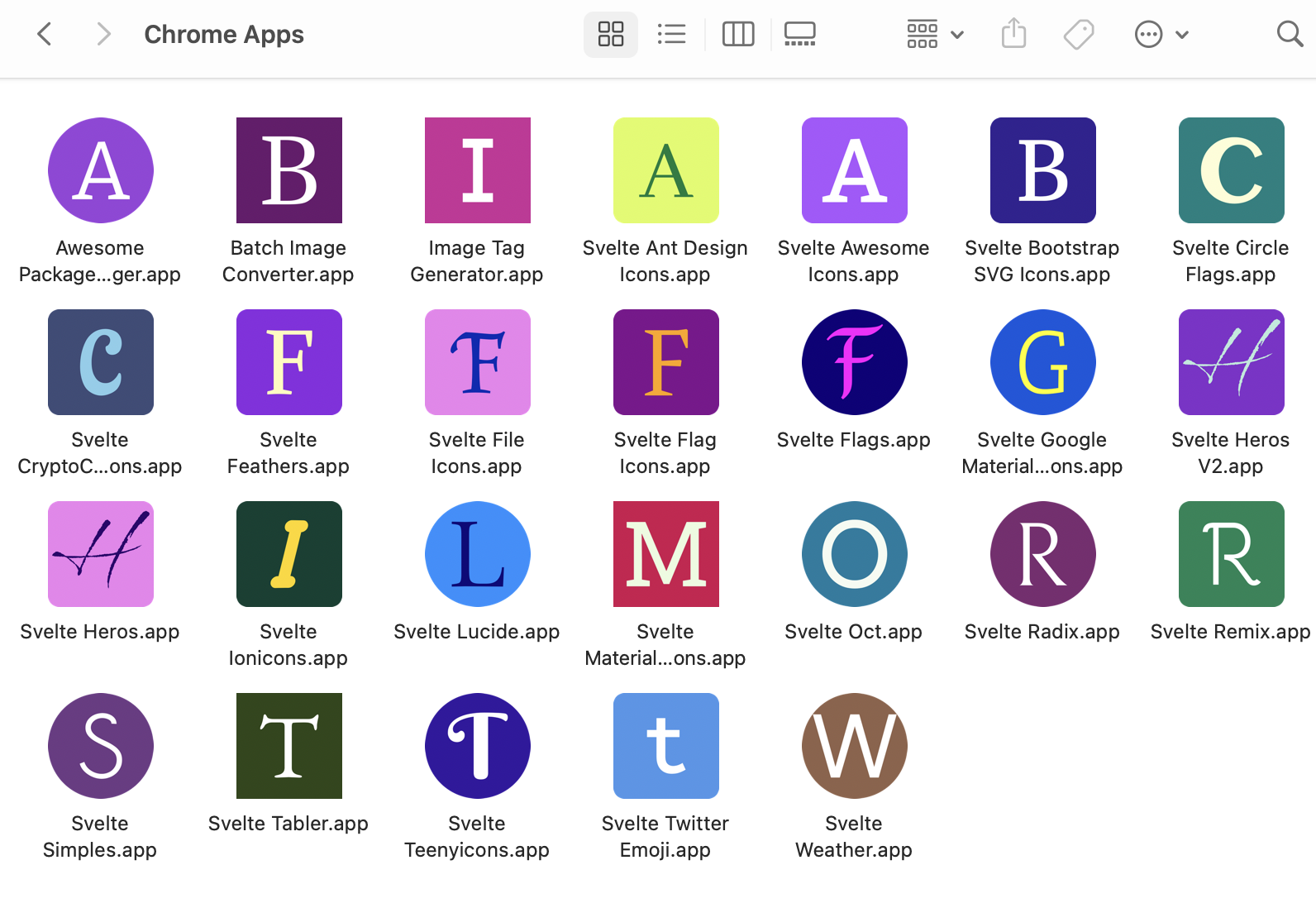Select Svelte Feathers app icon
1316x908 pixels.
289,362
